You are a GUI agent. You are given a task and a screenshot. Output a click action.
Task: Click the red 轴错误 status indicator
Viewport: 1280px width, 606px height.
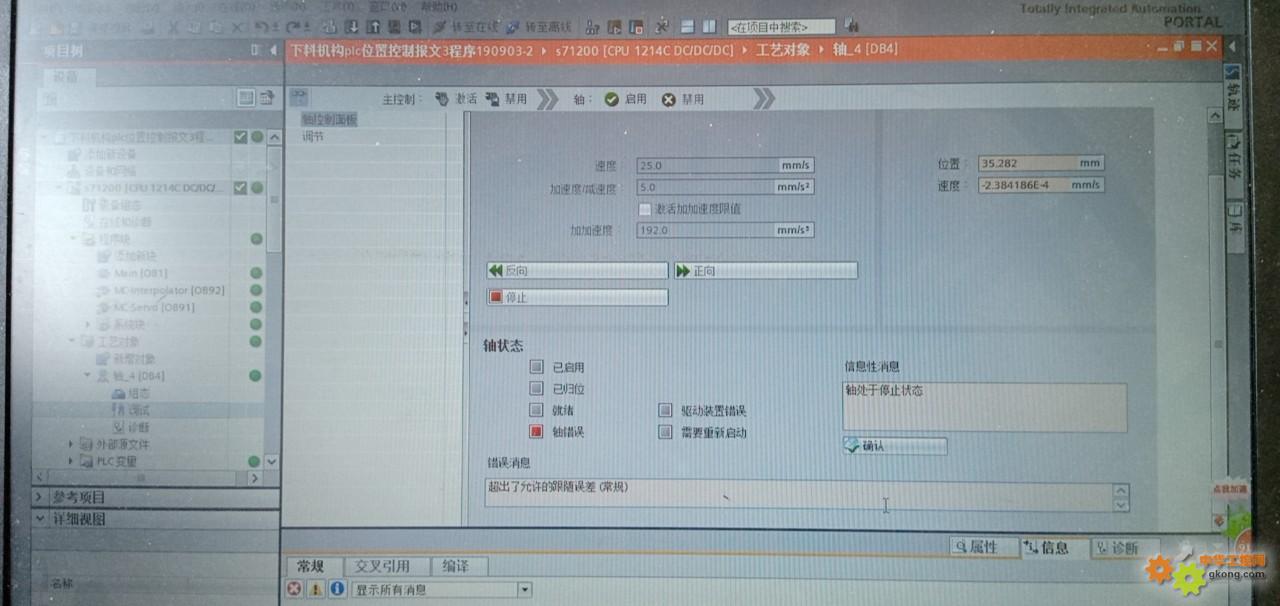(537, 432)
